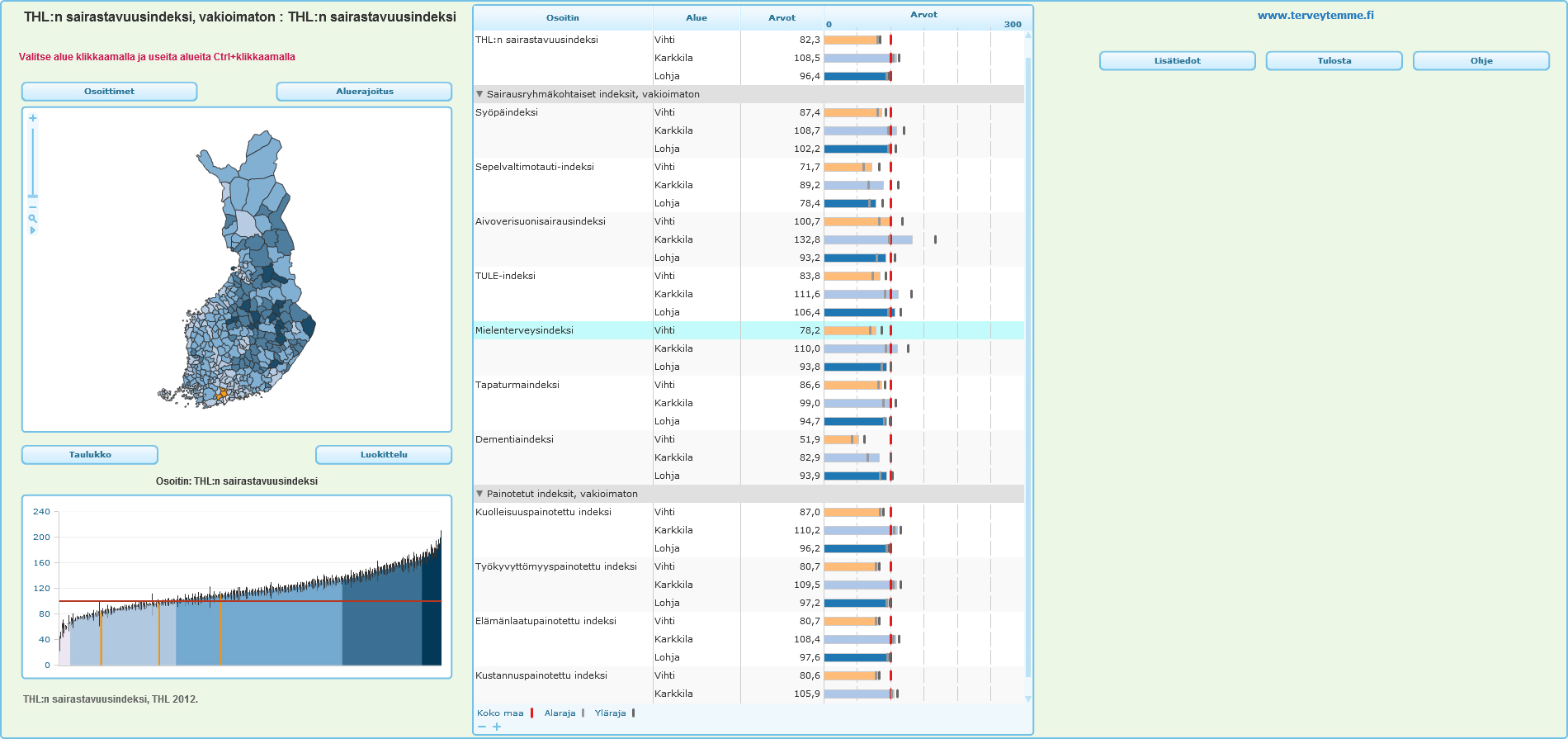This screenshot has width=1568, height=739.
Task: Click the lightest lavender band in chart
Action: [x=64, y=648]
